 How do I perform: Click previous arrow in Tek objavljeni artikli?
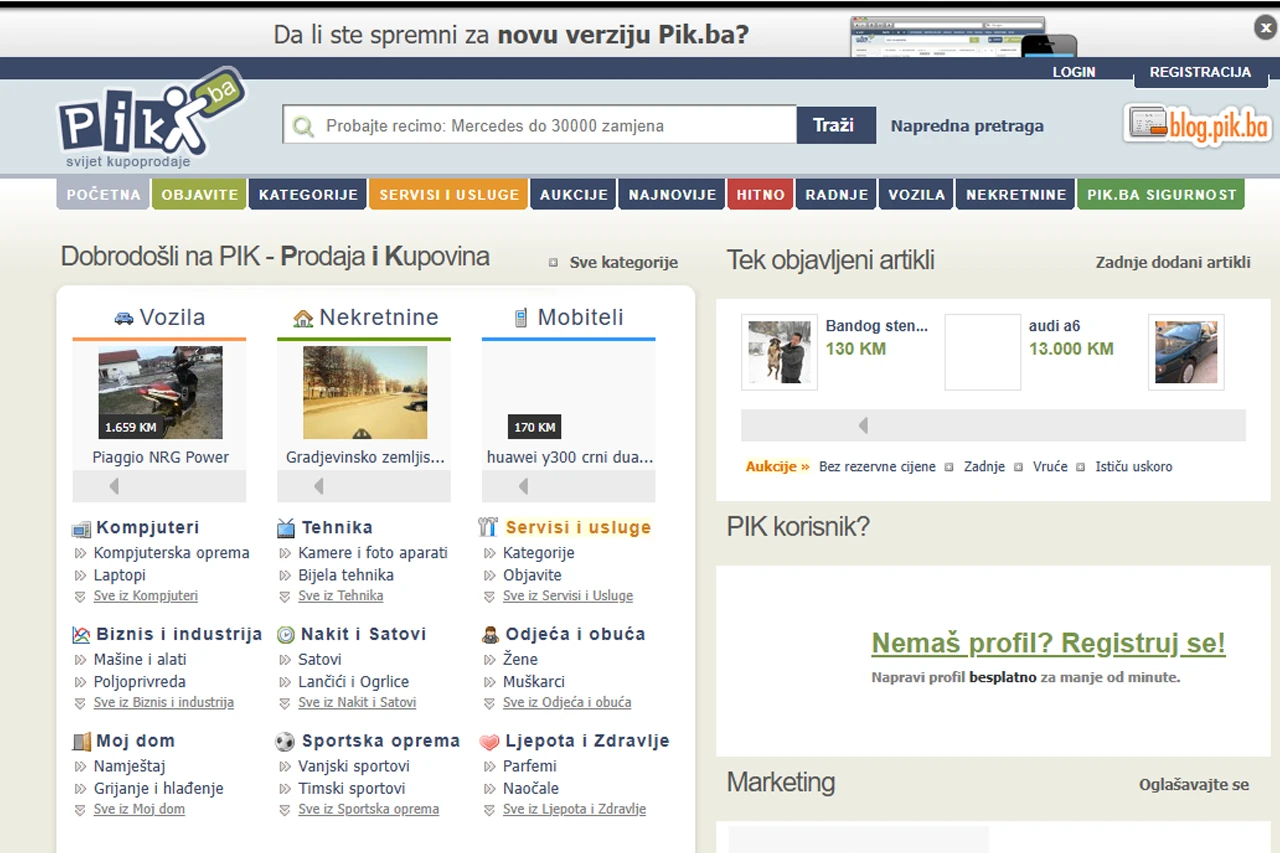(863, 426)
